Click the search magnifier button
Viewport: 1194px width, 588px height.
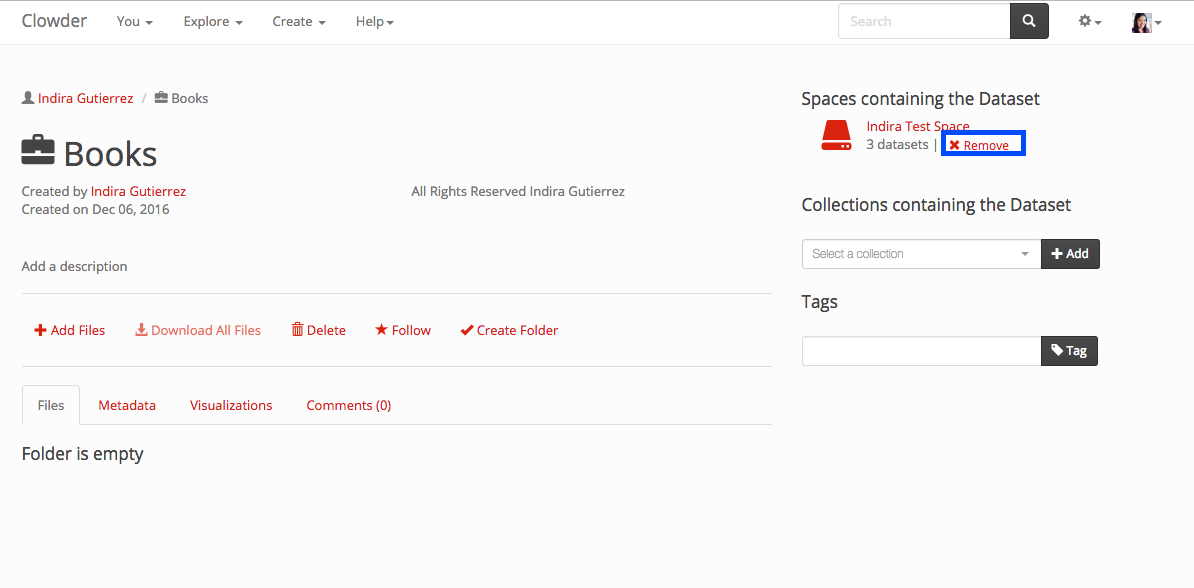click(x=1029, y=21)
